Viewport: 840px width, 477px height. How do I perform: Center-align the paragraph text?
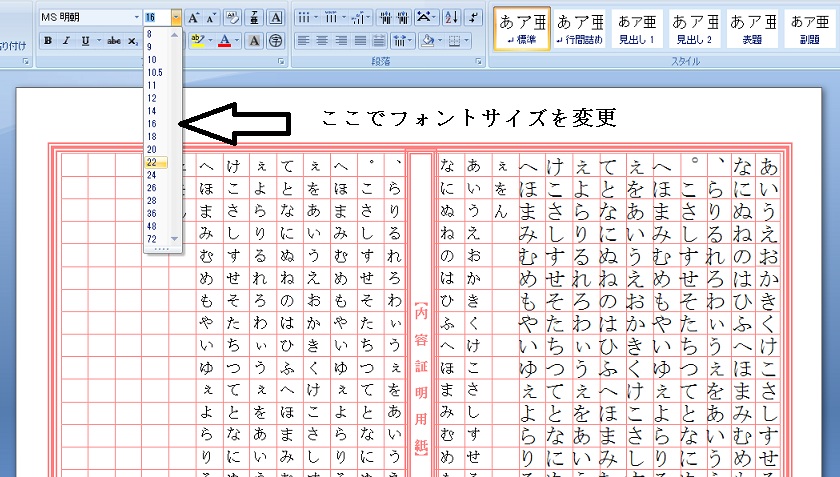(x=322, y=40)
